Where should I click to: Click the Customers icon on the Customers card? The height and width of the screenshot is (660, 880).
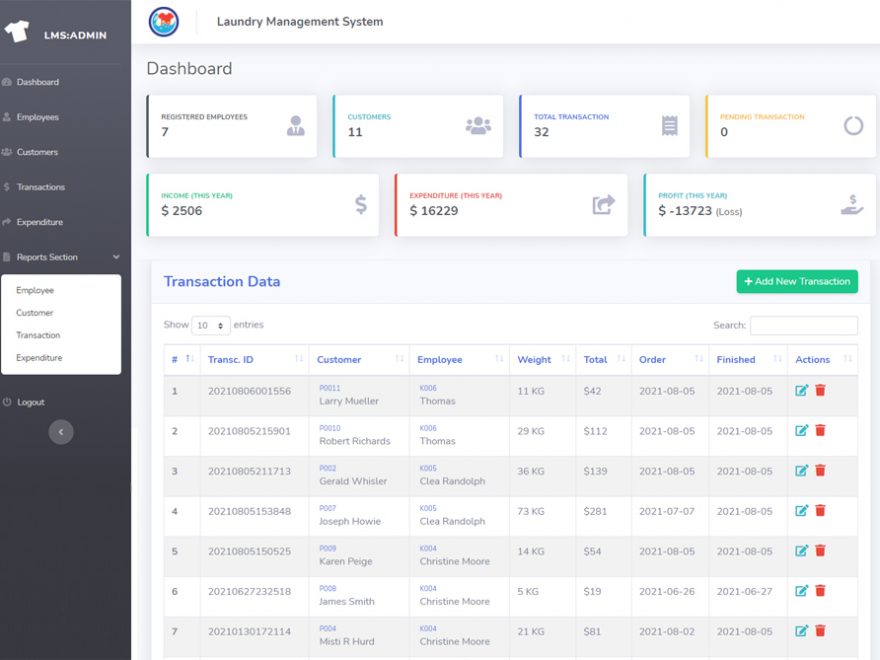478,127
